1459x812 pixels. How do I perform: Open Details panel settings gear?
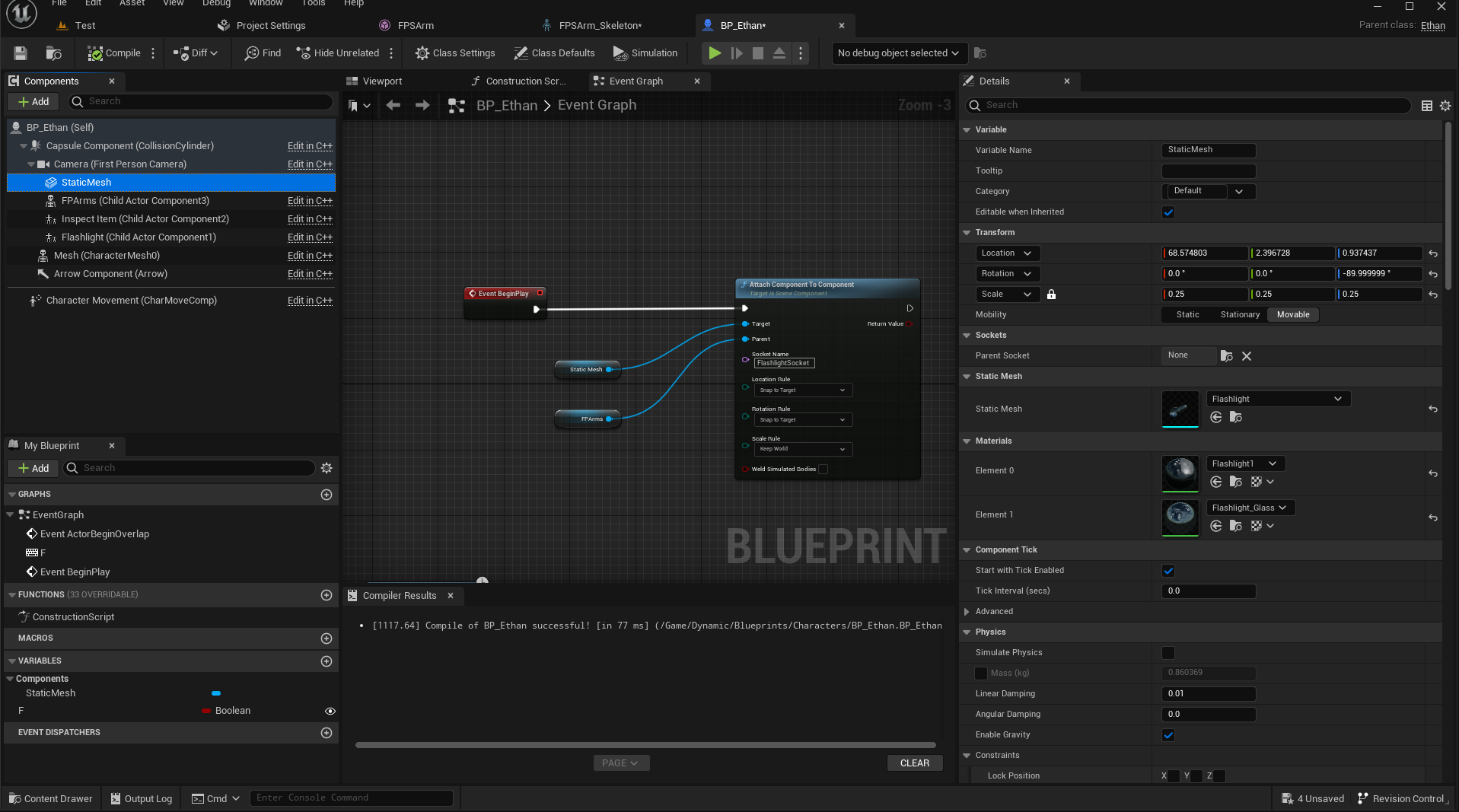pyautogui.click(x=1445, y=106)
